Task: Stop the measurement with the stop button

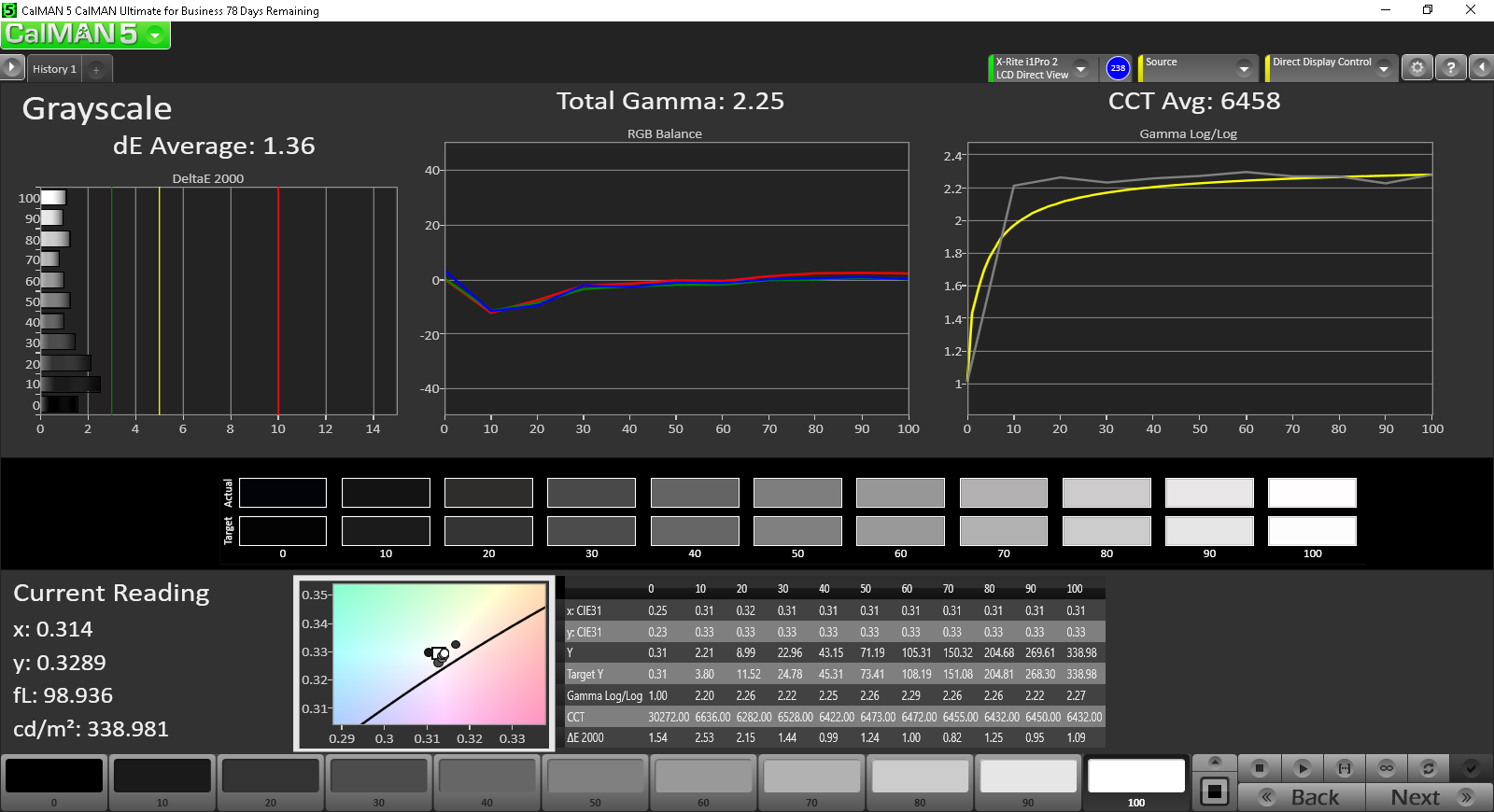Action: point(1260,768)
